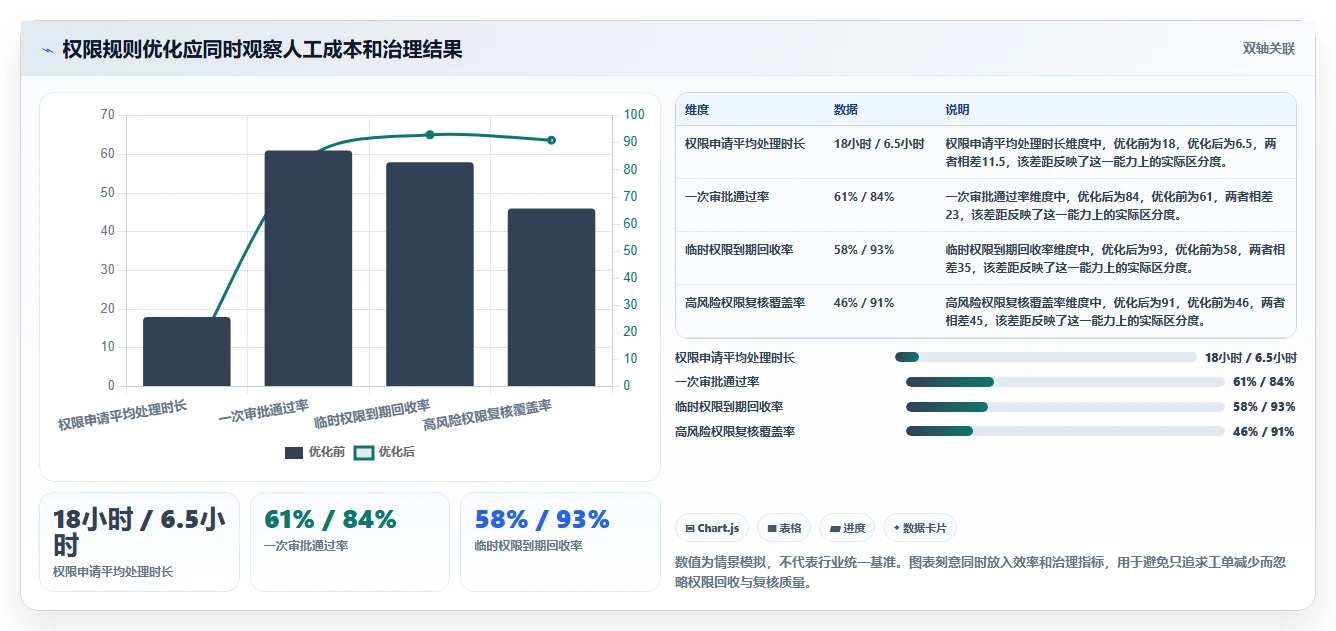The image size is (1336, 631).
Task: Click progress value 46% / 91% at right
Action: point(1264,432)
